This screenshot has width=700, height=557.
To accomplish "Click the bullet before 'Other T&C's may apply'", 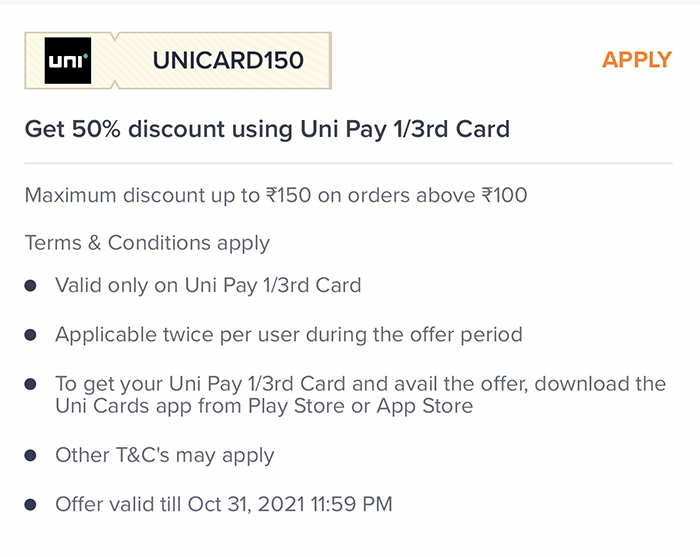I will (30, 455).
